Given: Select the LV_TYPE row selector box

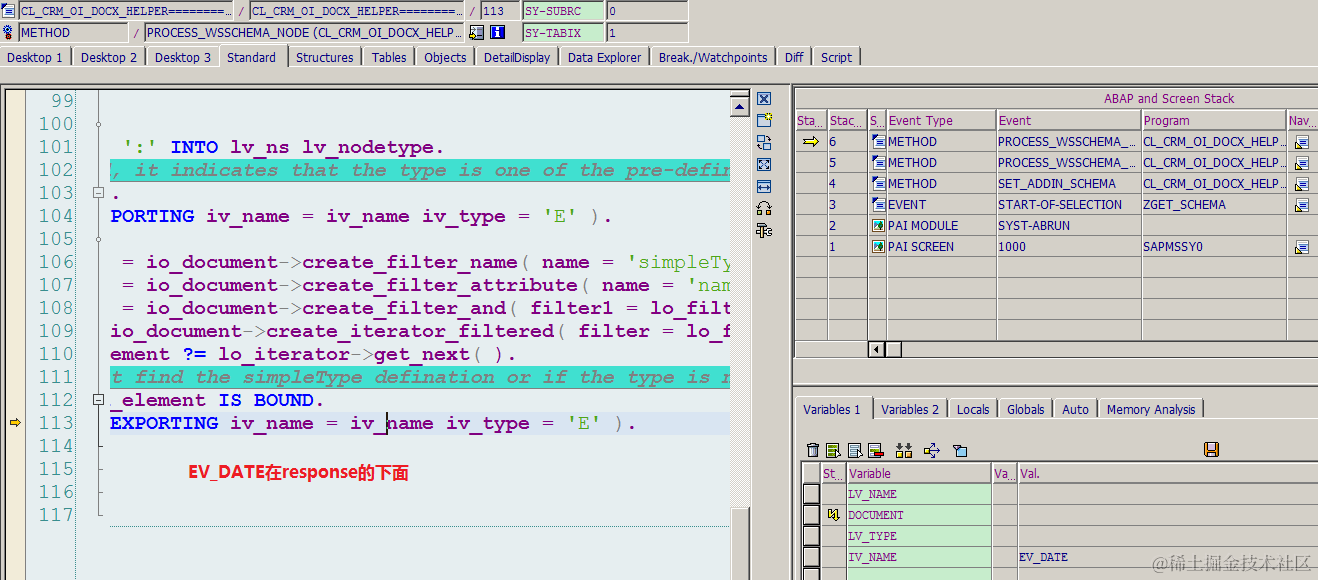Looking at the screenshot, I should click(x=811, y=536).
